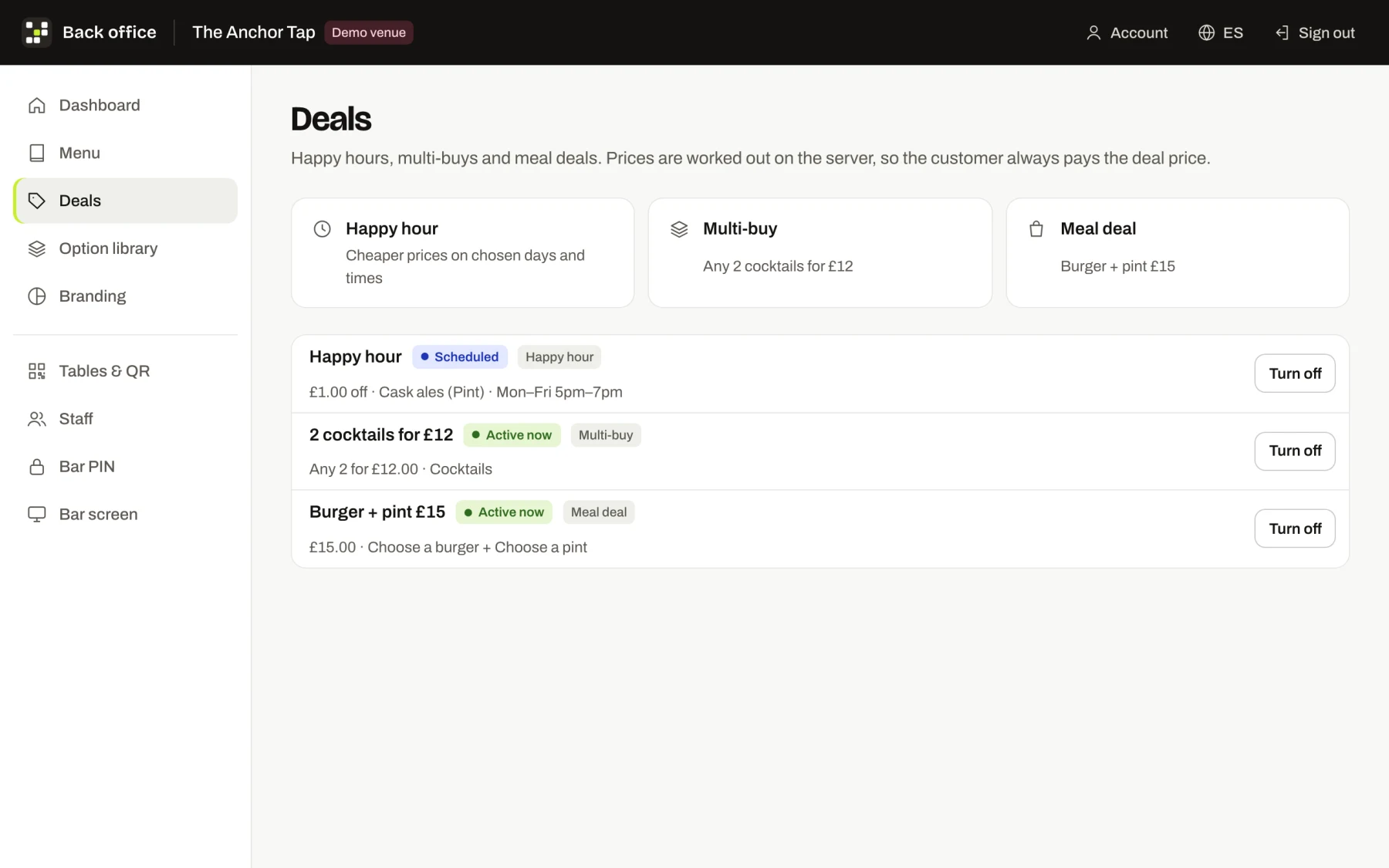Screen dimensions: 1389x868
Task: Go to the Option library page
Action: point(125,249)
